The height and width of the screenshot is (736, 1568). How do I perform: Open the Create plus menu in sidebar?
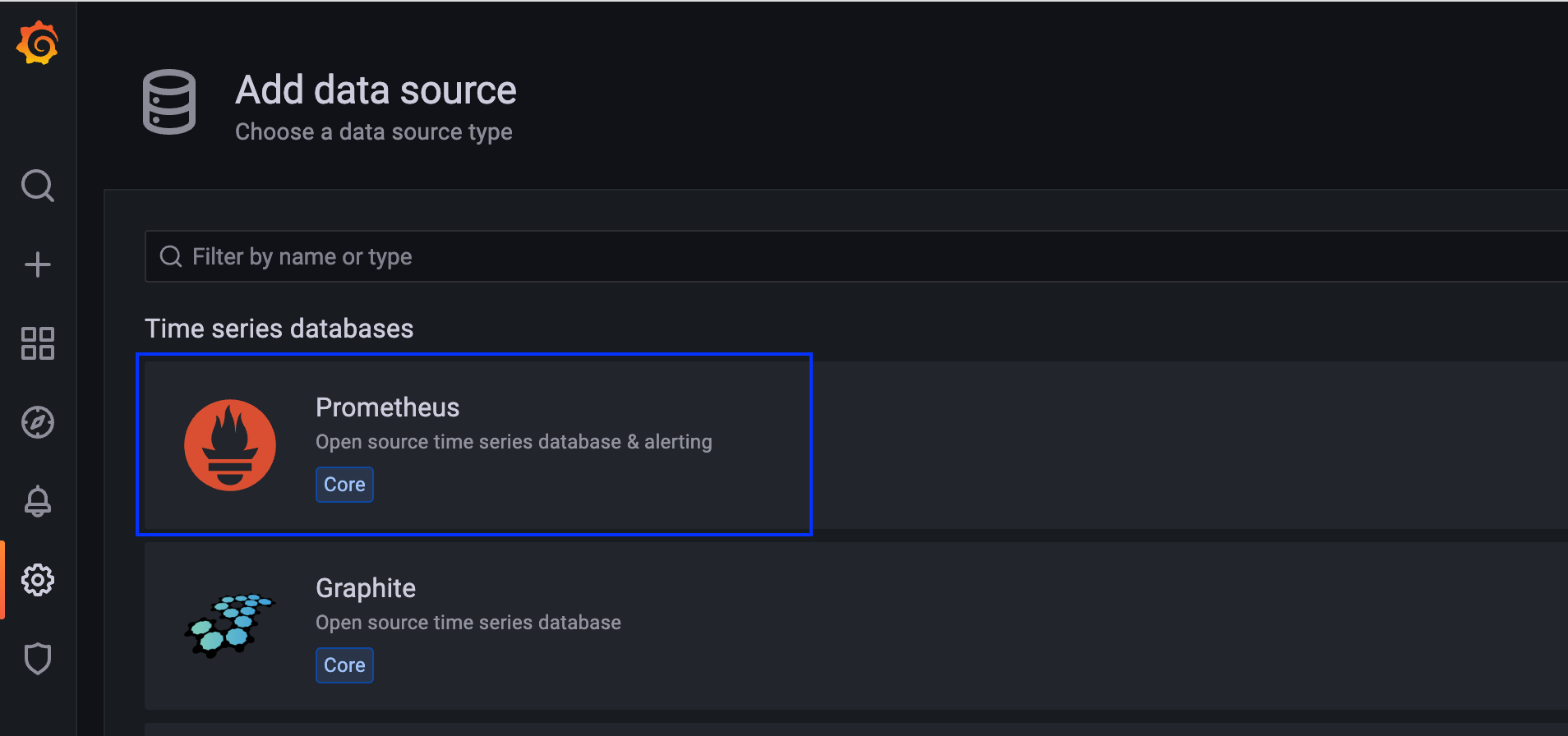point(38,264)
